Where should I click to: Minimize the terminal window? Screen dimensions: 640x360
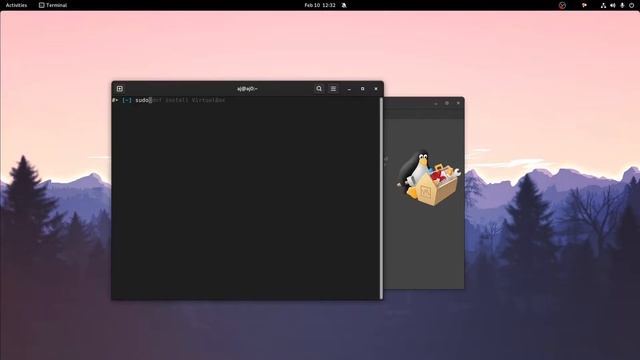tap(349, 89)
